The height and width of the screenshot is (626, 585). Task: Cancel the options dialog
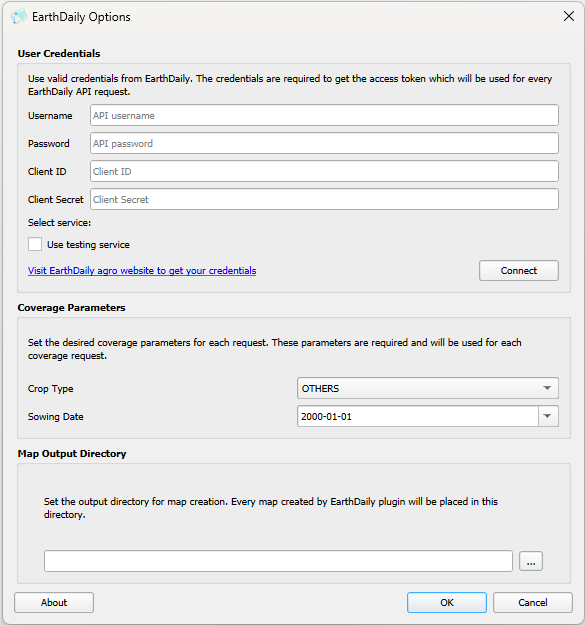pyautogui.click(x=533, y=602)
